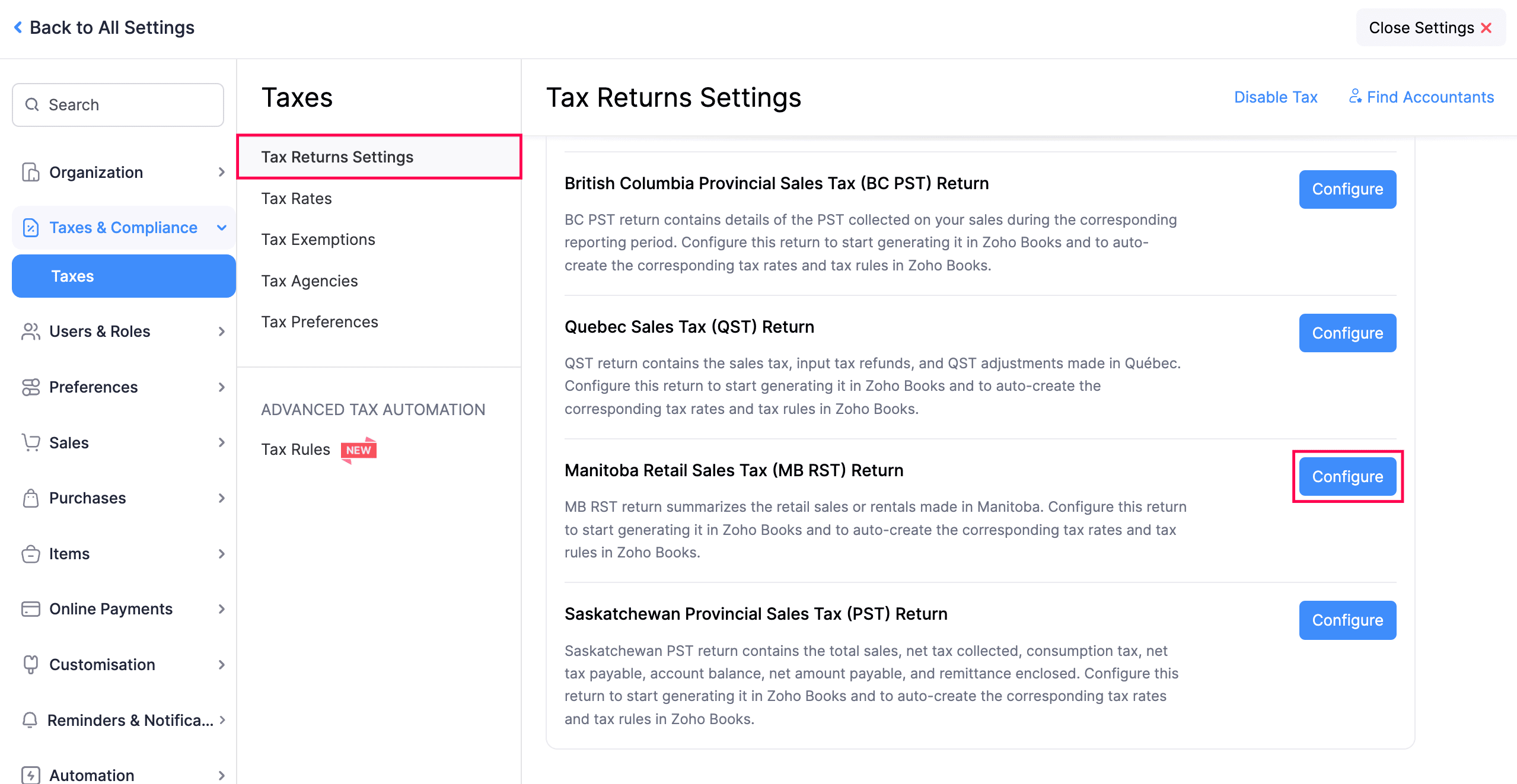Click the Disable Tax link
This screenshot has width=1517, height=784.
[x=1277, y=97]
